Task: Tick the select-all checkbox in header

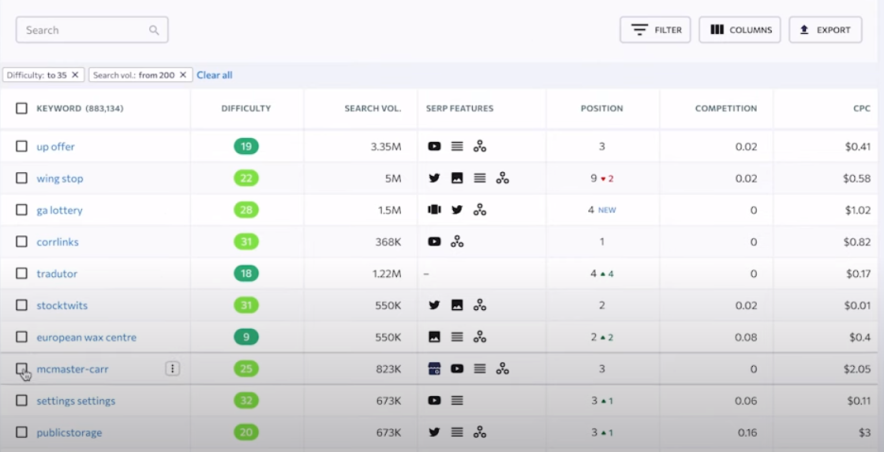Action: point(21,108)
